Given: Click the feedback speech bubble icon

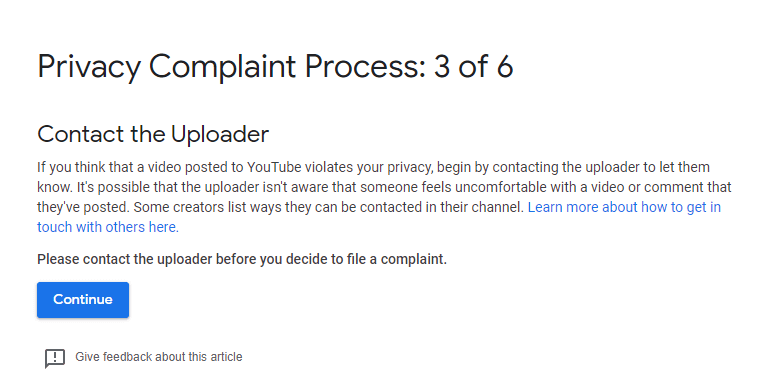Looking at the screenshot, I should pos(55,358).
